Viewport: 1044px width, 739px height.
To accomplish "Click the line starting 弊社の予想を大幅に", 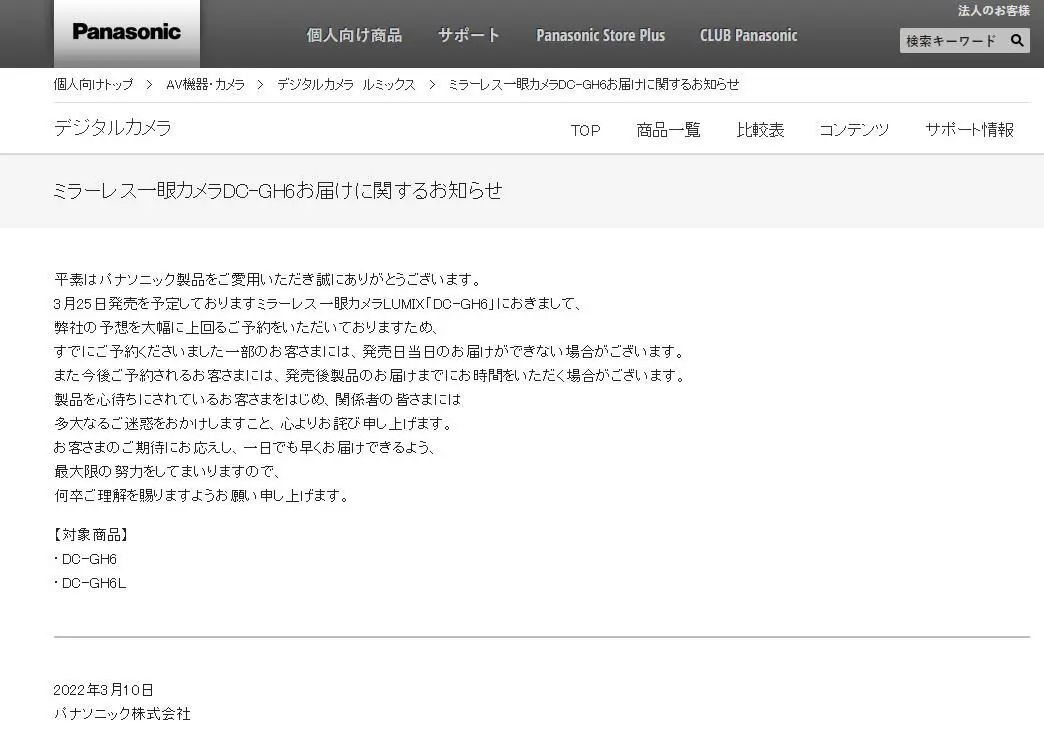I will [x=246, y=328].
